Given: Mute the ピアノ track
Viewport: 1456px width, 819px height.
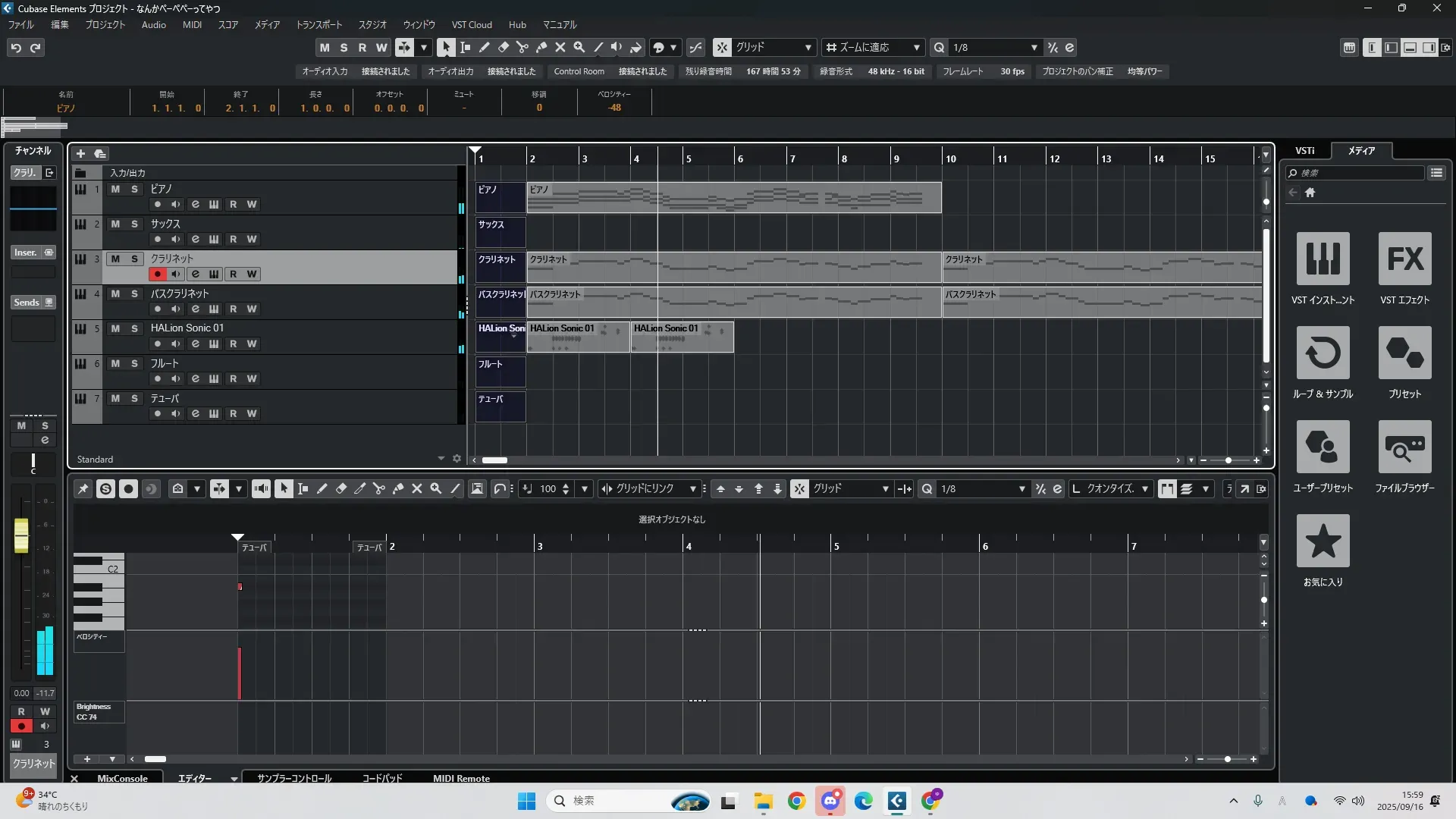Looking at the screenshot, I should [x=115, y=189].
